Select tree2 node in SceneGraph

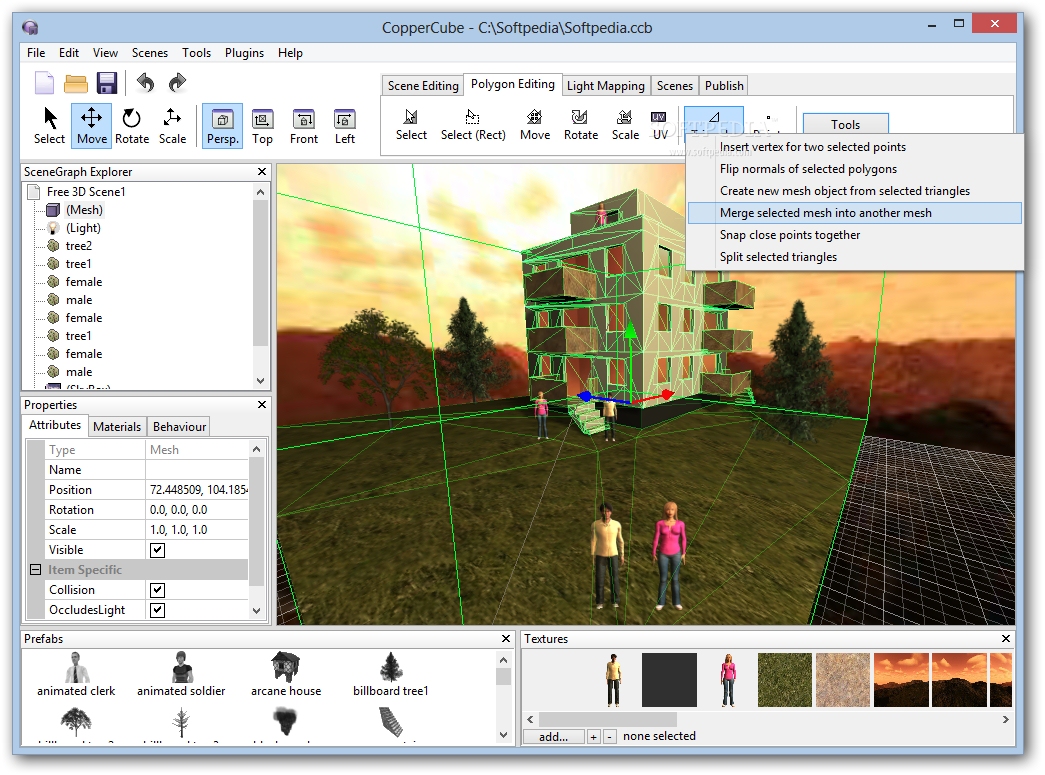(x=79, y=246)
